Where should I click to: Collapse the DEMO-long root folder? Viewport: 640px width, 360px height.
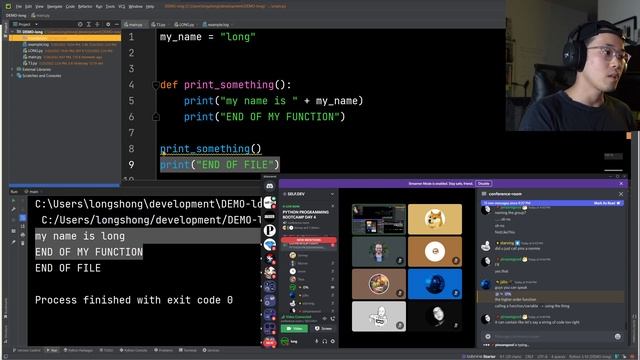coord(13,32)
